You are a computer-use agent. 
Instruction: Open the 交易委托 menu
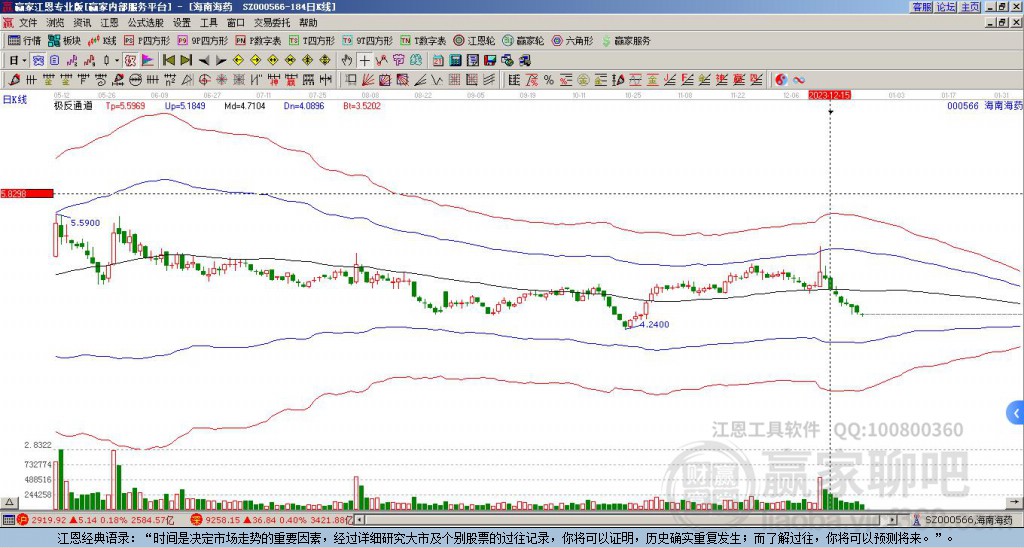(x=272, y=23)
